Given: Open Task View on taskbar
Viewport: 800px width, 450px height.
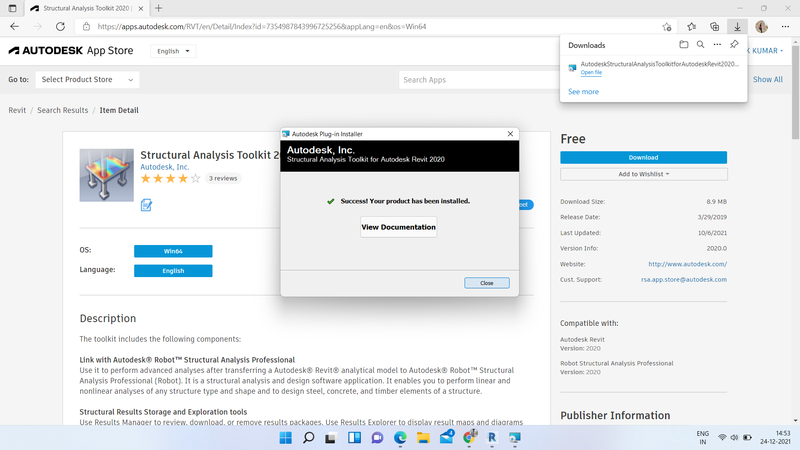Looking at the screenshot, I should [331, 438].
